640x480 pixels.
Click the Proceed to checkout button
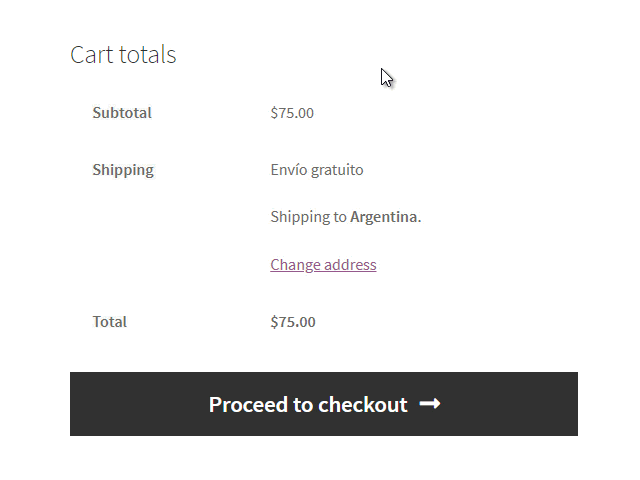pos(324,404)
